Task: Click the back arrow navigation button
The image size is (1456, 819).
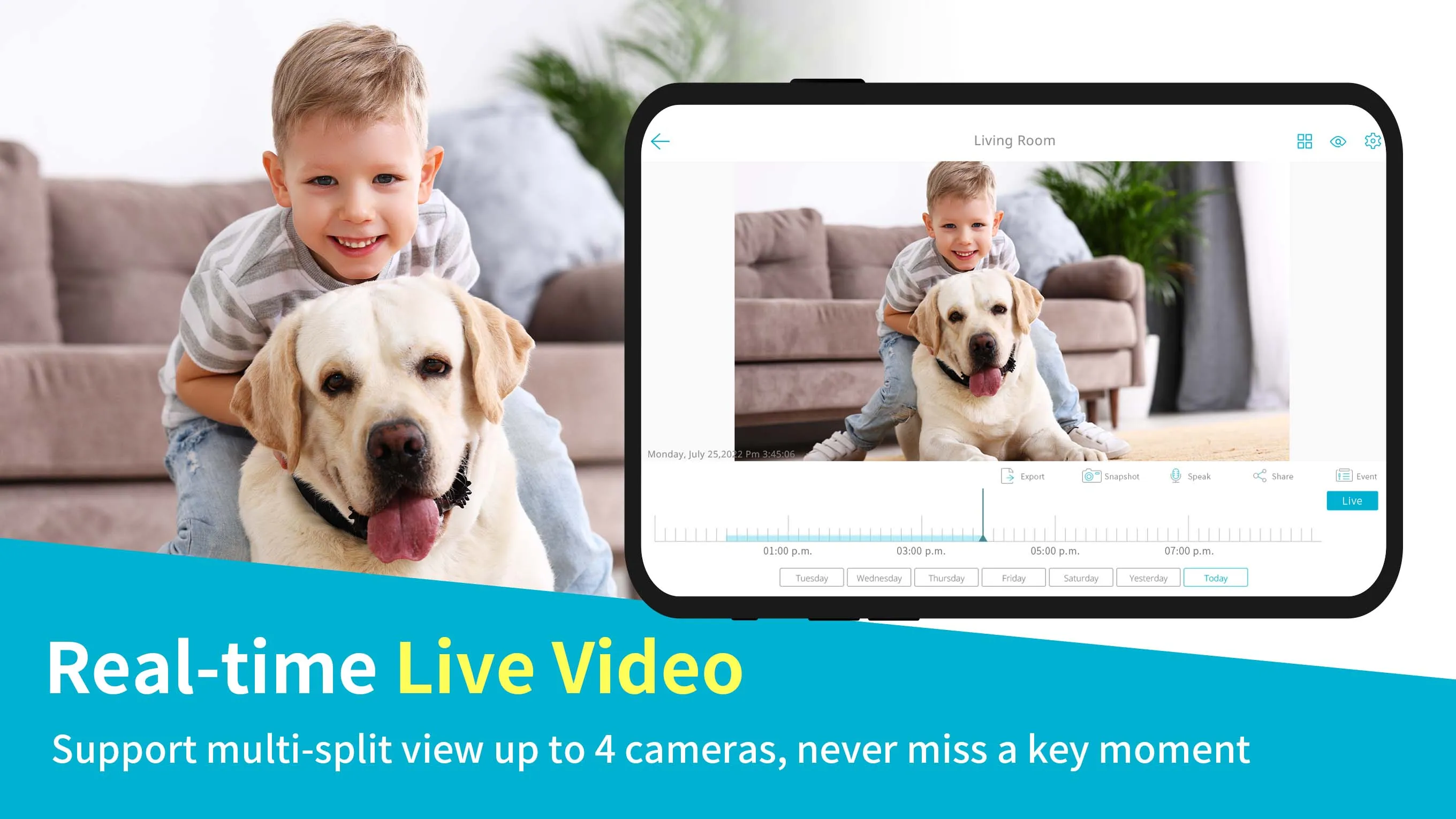Action: [660, 139]
